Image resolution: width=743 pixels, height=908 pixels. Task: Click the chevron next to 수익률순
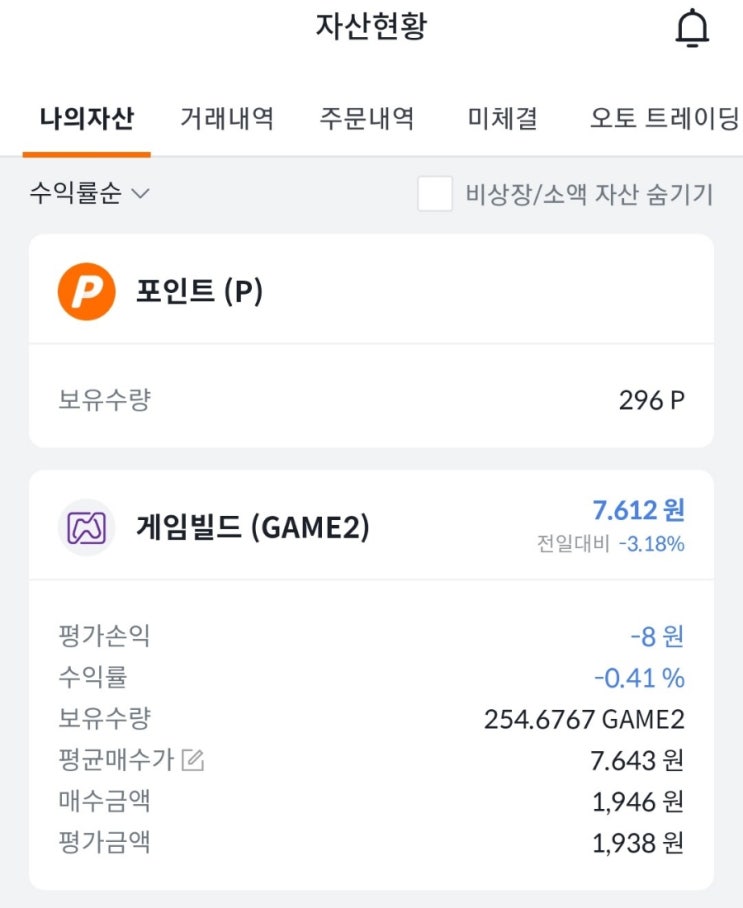tap(141, 193)
